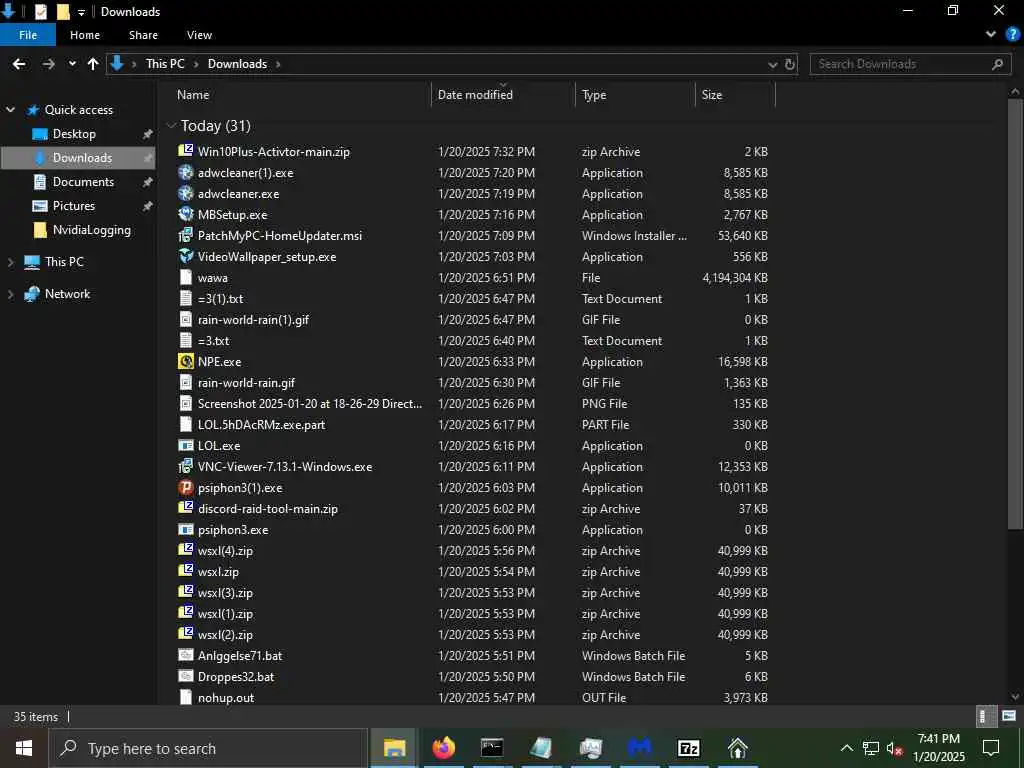Click the taskbar search box
This screenshot has width=1024, height=768.
click(208, 748)
